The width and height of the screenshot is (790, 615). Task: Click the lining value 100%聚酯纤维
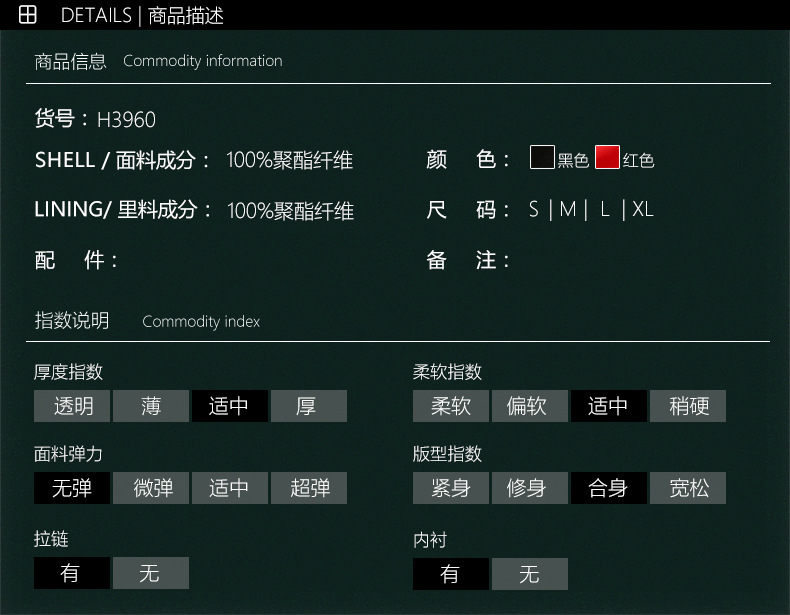(x=290, y=211)
